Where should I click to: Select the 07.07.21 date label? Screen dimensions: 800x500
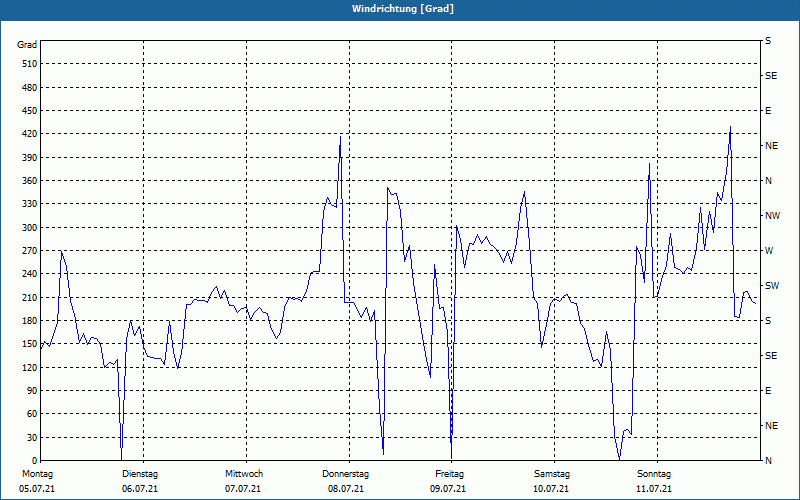click(x=243, y=489)
